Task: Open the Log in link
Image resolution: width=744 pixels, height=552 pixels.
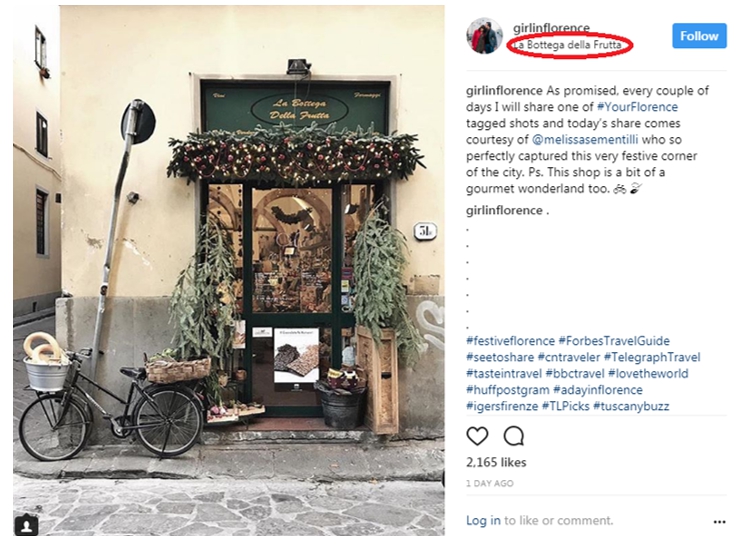Action: [x=483, y=521]
